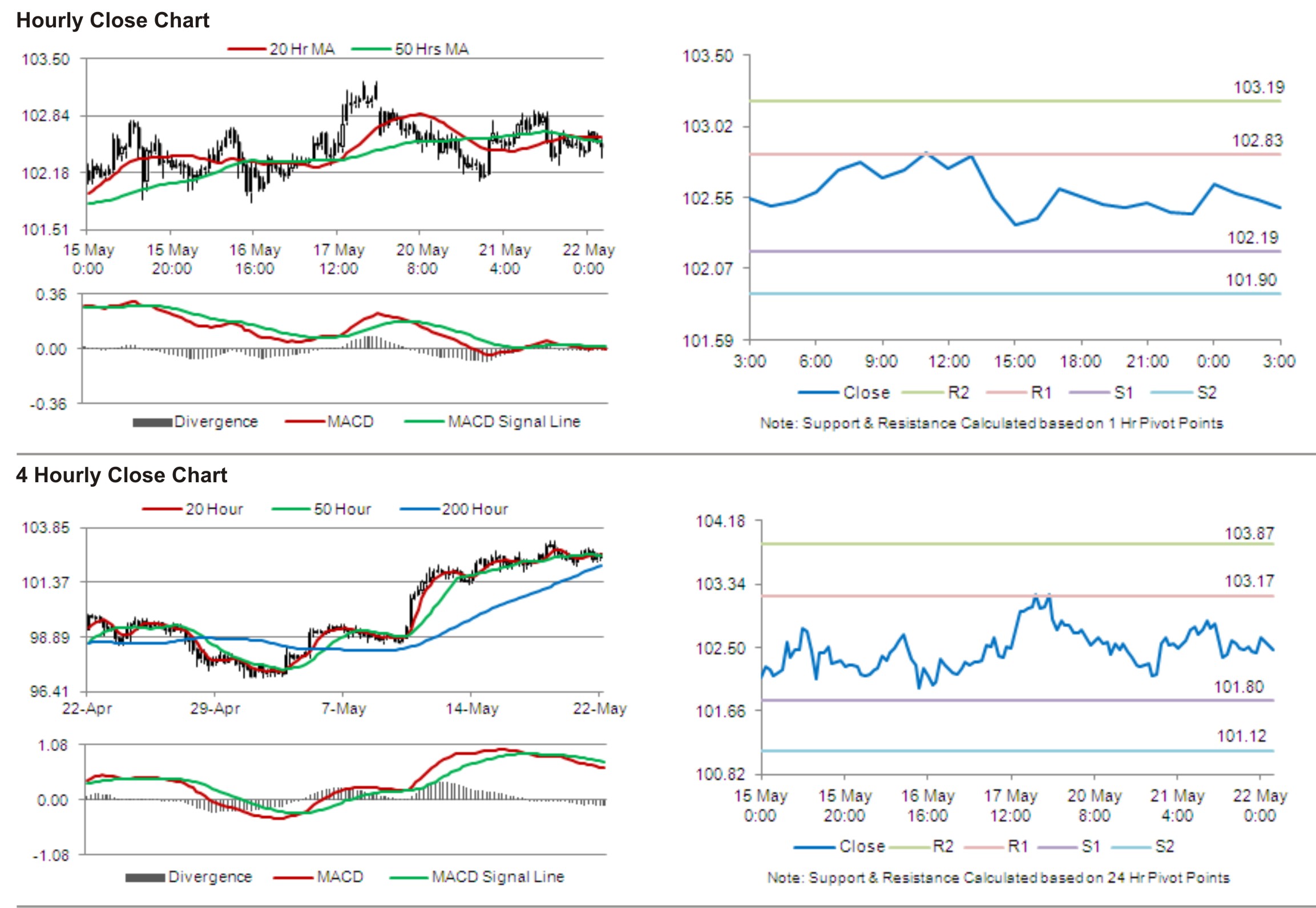Click the 98.89 y-axis label

(x=50, y=637)
